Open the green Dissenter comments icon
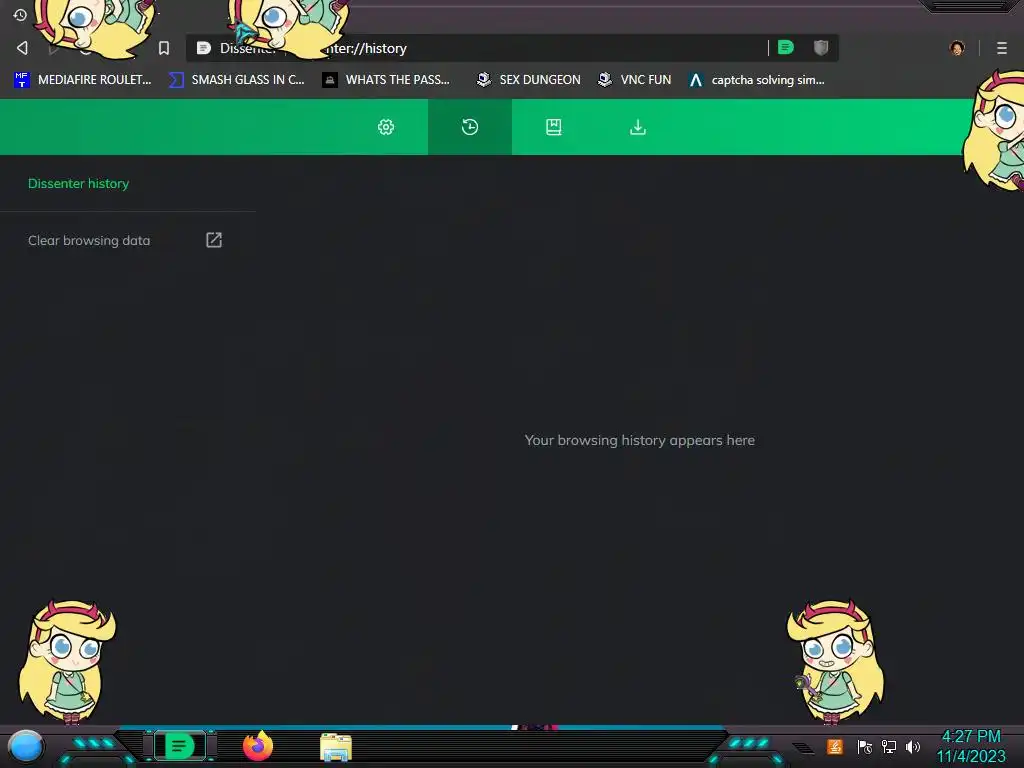Image resolution: width=1024 pixels, height=768 pixels. pos(786,47)
